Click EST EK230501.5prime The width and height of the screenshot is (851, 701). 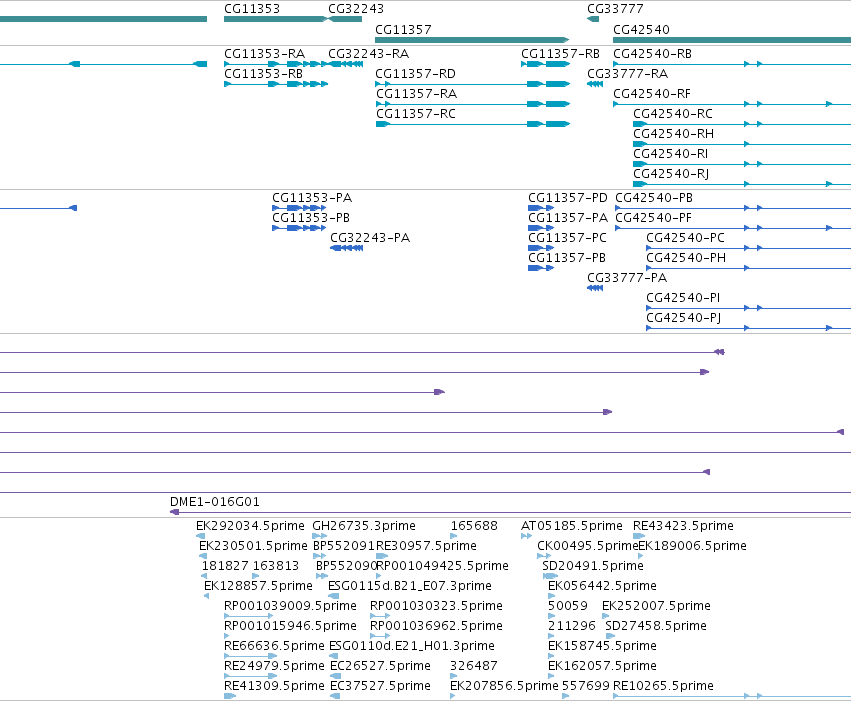[253, 546]
